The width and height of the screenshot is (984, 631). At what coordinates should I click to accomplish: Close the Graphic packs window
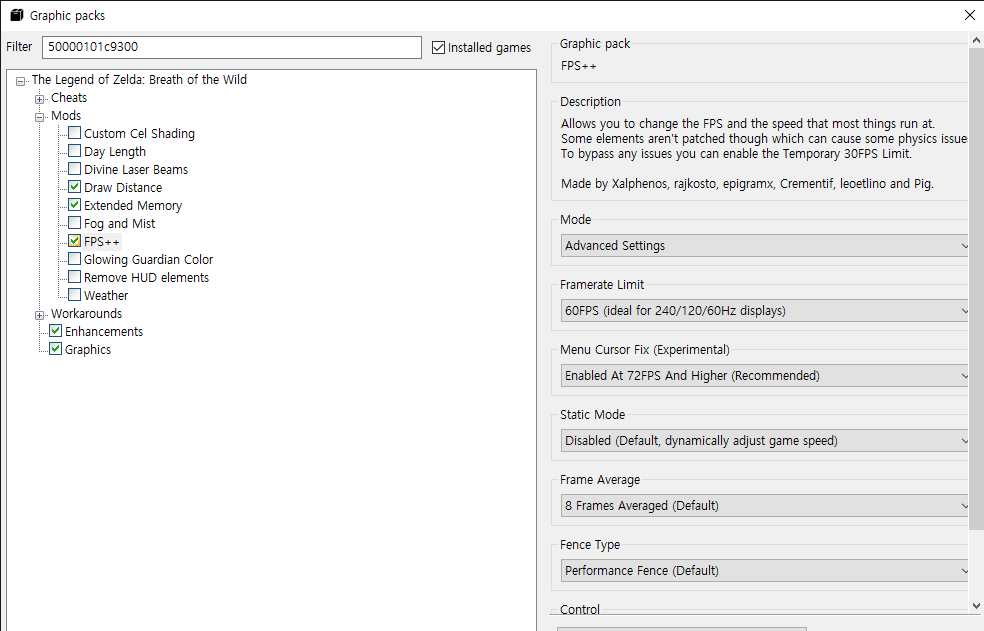[970, 15]
